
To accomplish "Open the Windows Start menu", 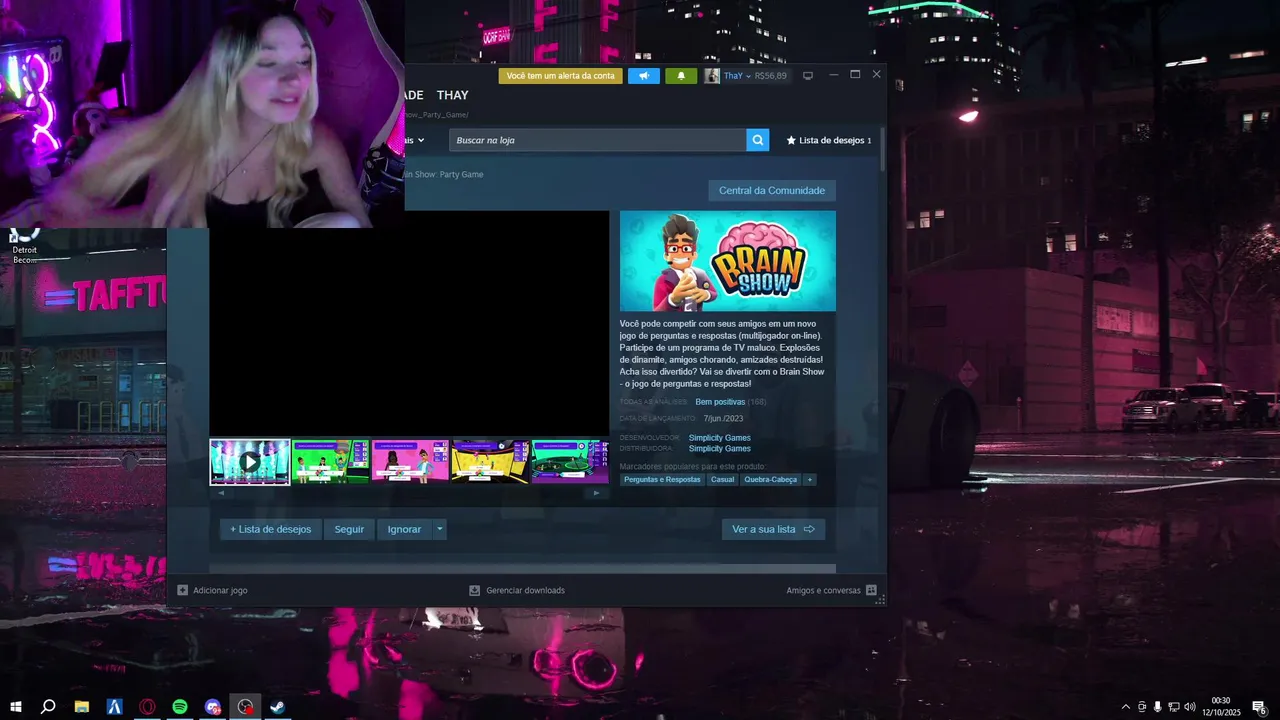I will coord(14,707).
